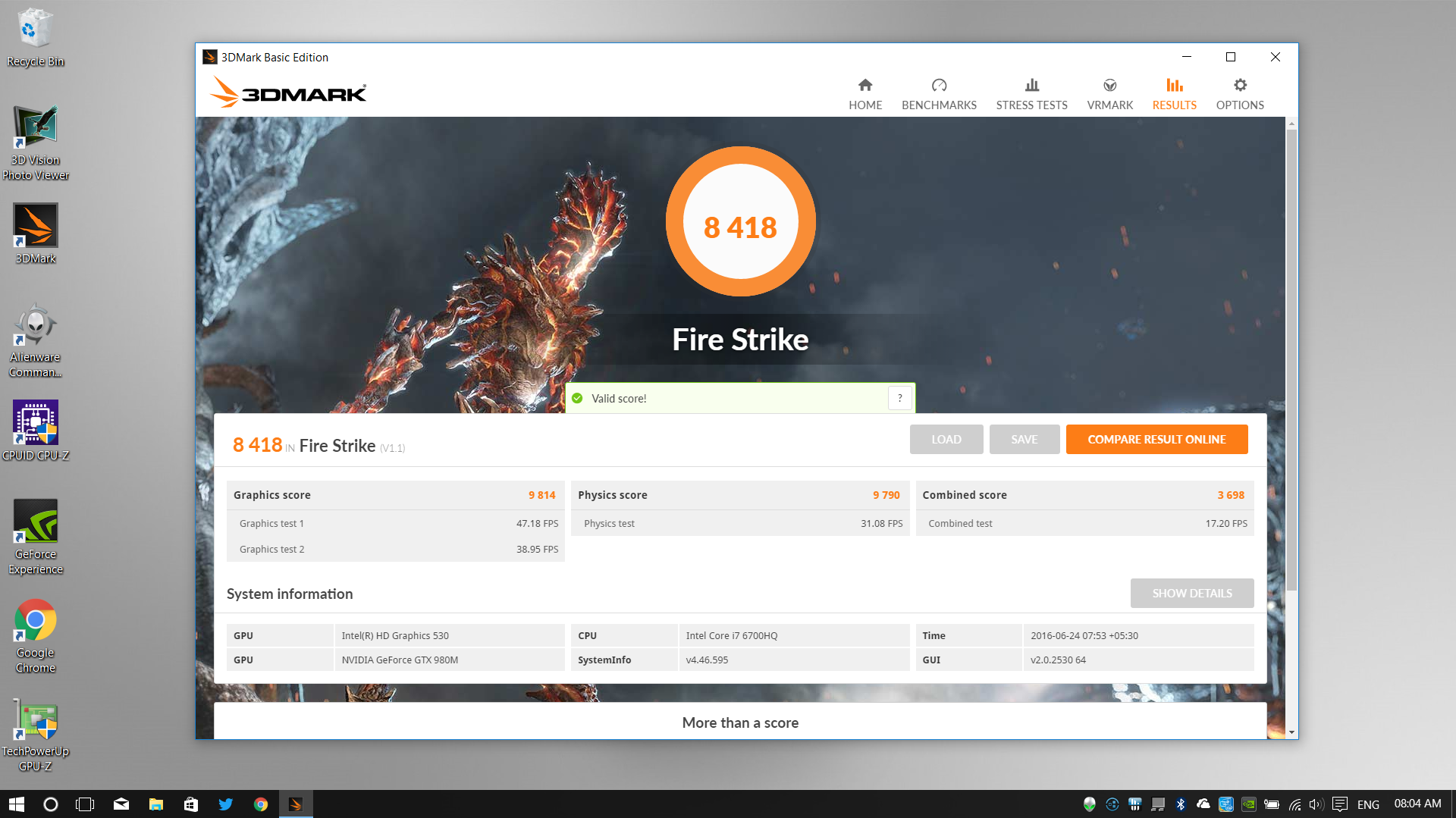Switch to STRESS TESTS tab
Image resolution: width=1456 pixels, height=818 pixels.
(x=1031, y=94)
